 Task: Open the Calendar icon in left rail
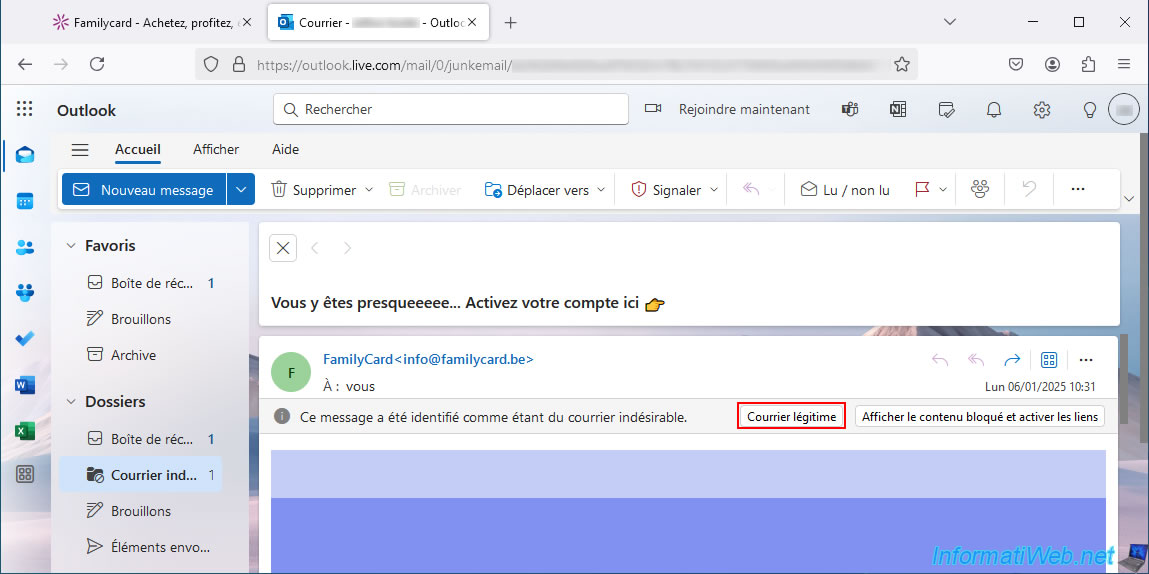tap(25, 201)
